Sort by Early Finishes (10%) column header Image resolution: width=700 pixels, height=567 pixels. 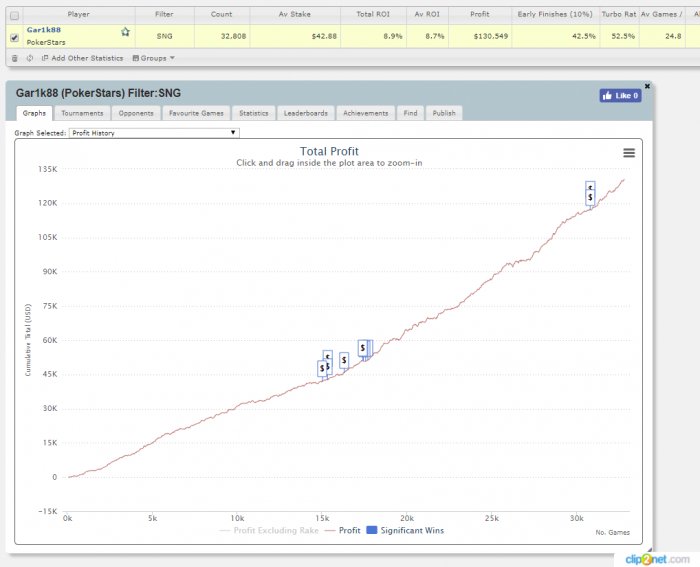point(555,14)
